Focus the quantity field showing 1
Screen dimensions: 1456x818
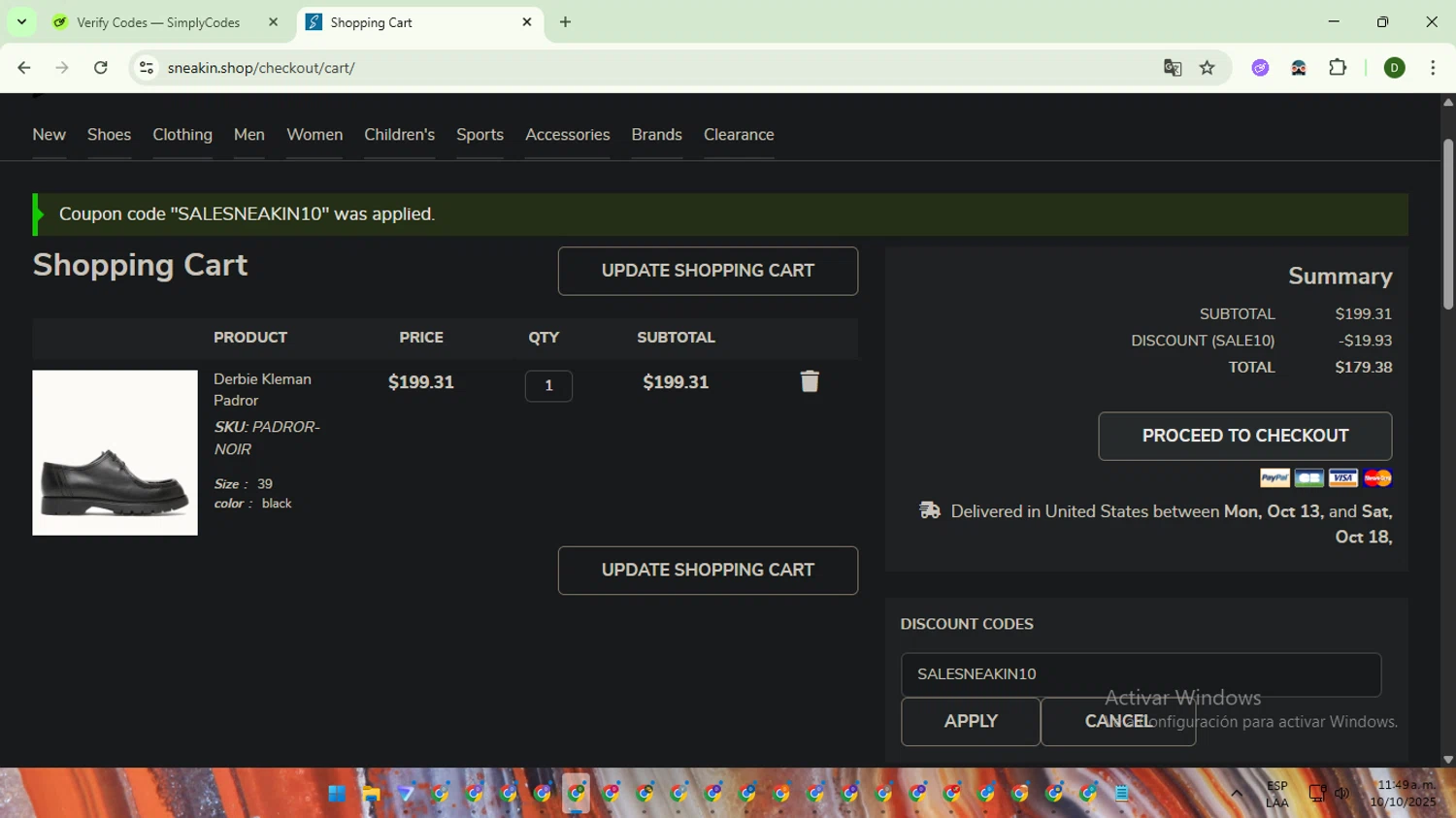pyautogui.click(x=548, y=385)
